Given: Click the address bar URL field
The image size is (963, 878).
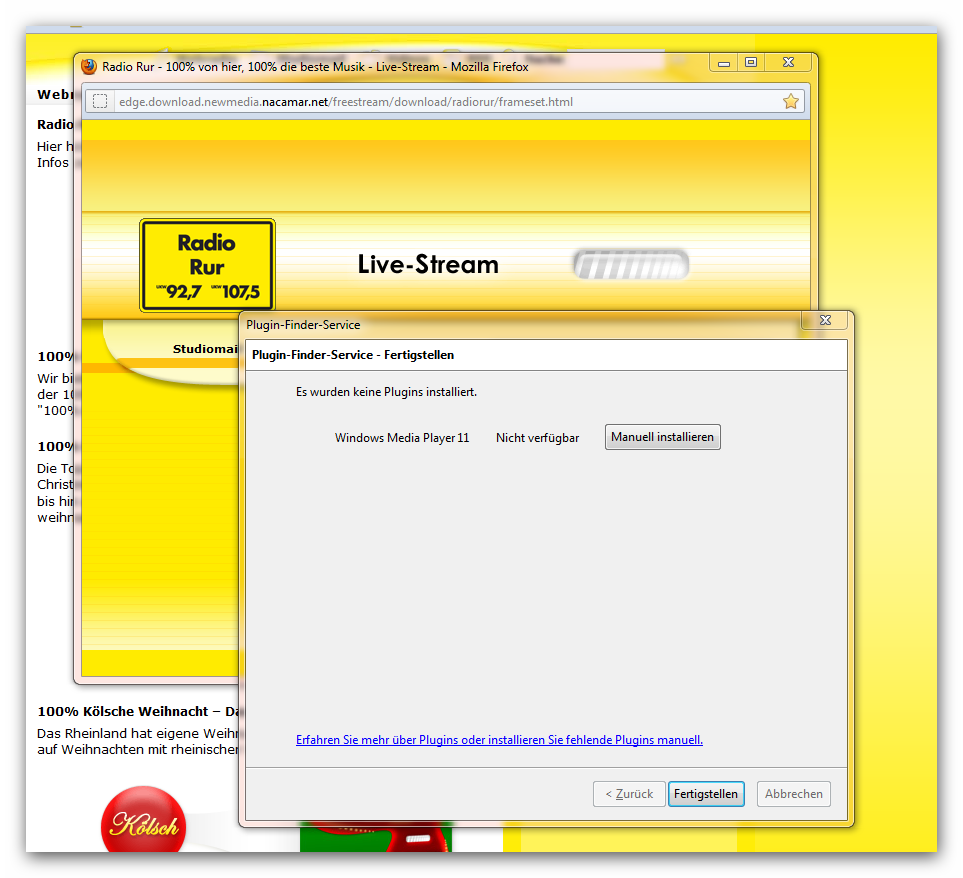Looking at the screenshot, I should tap(446, 101).
